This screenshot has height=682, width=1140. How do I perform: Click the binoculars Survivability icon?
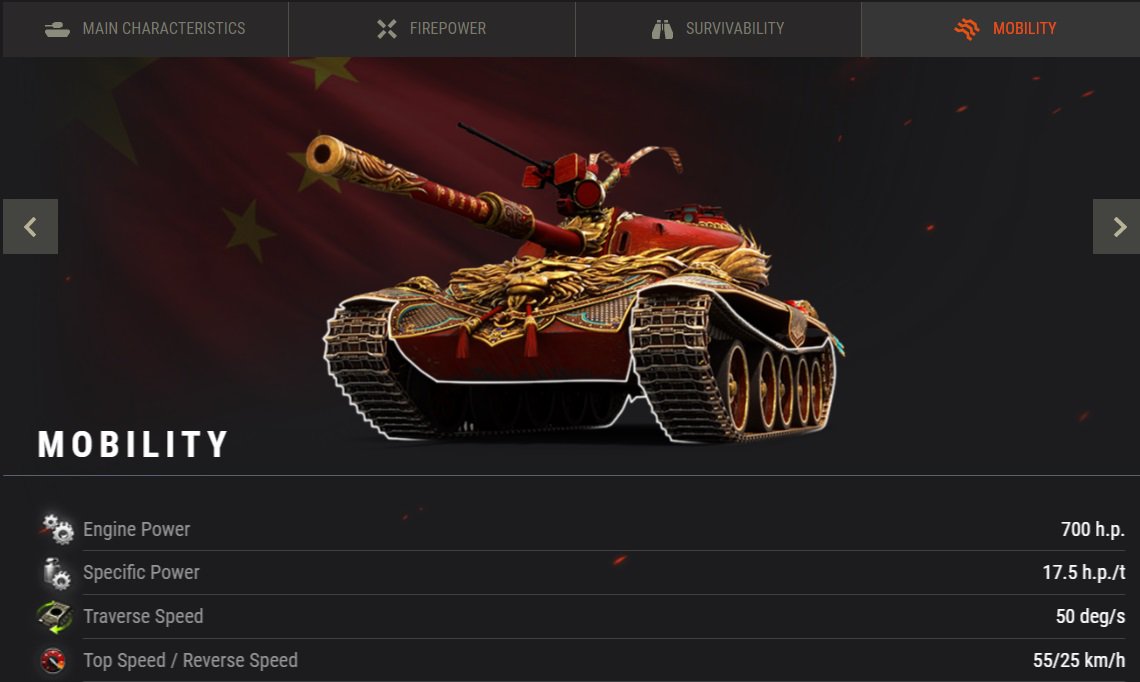click(662, 29)
